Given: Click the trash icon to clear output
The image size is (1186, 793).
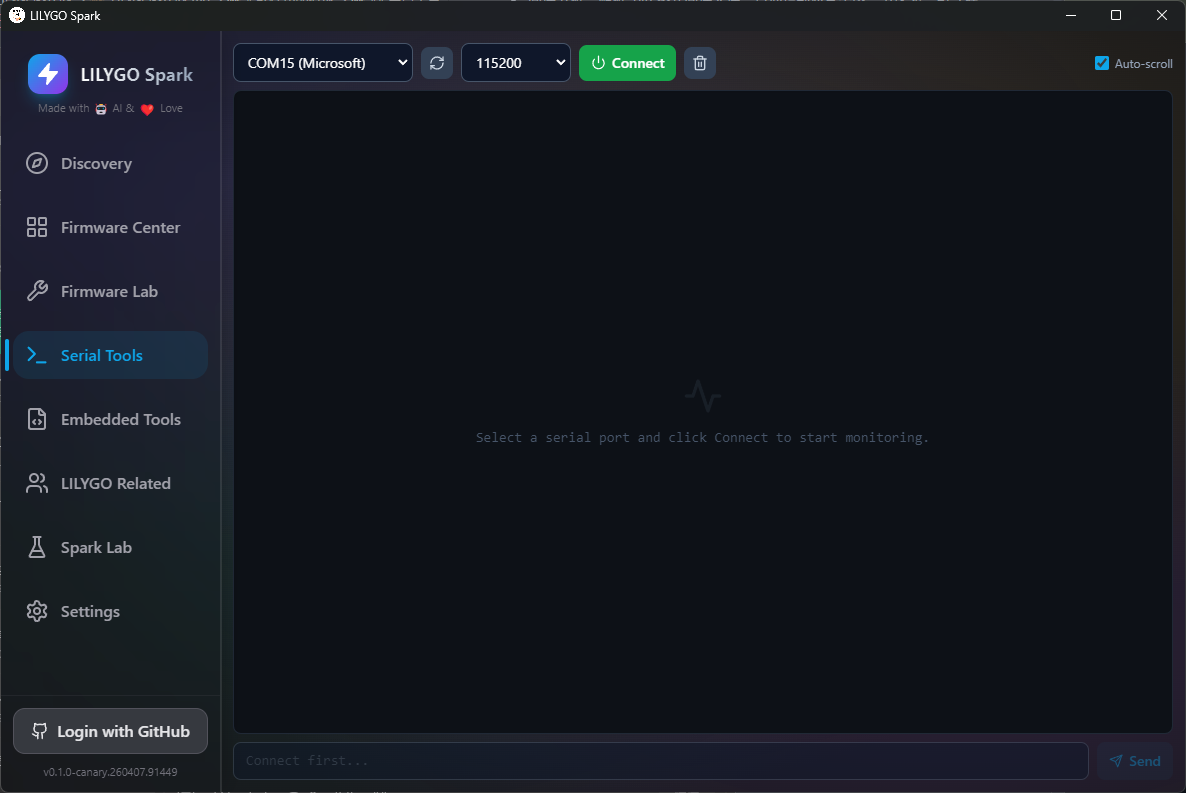Looking at the screenshot, I should point(700,63).
